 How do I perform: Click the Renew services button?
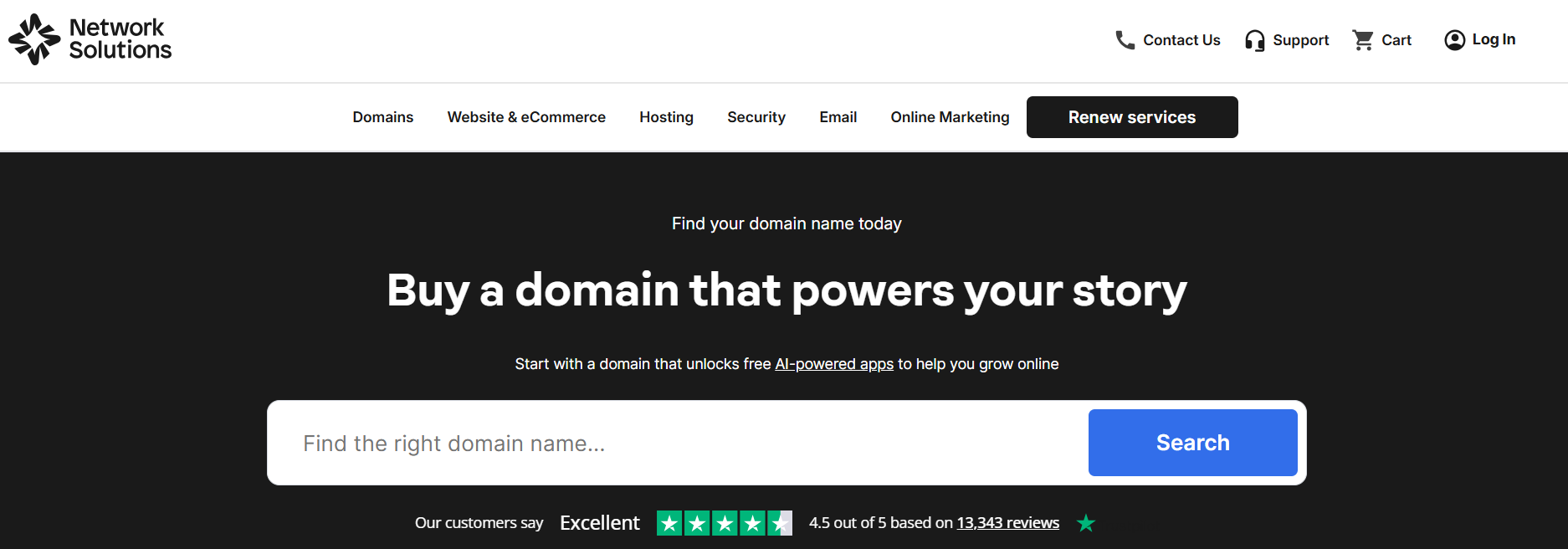pyautogui.click(x=1132, y=117)
